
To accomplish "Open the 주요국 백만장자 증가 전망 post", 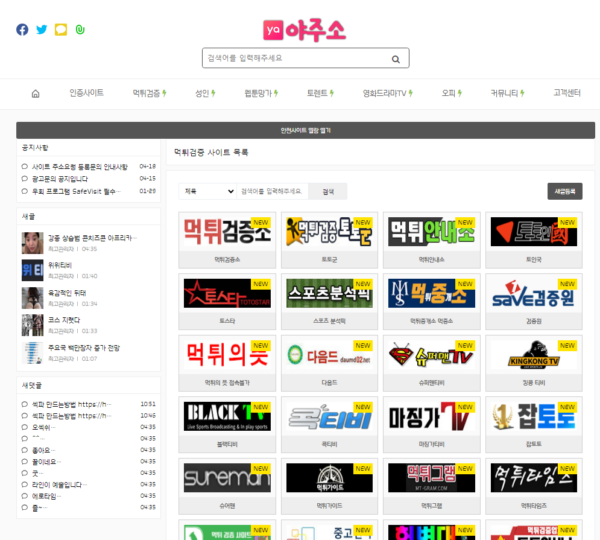I will [84, 347].
